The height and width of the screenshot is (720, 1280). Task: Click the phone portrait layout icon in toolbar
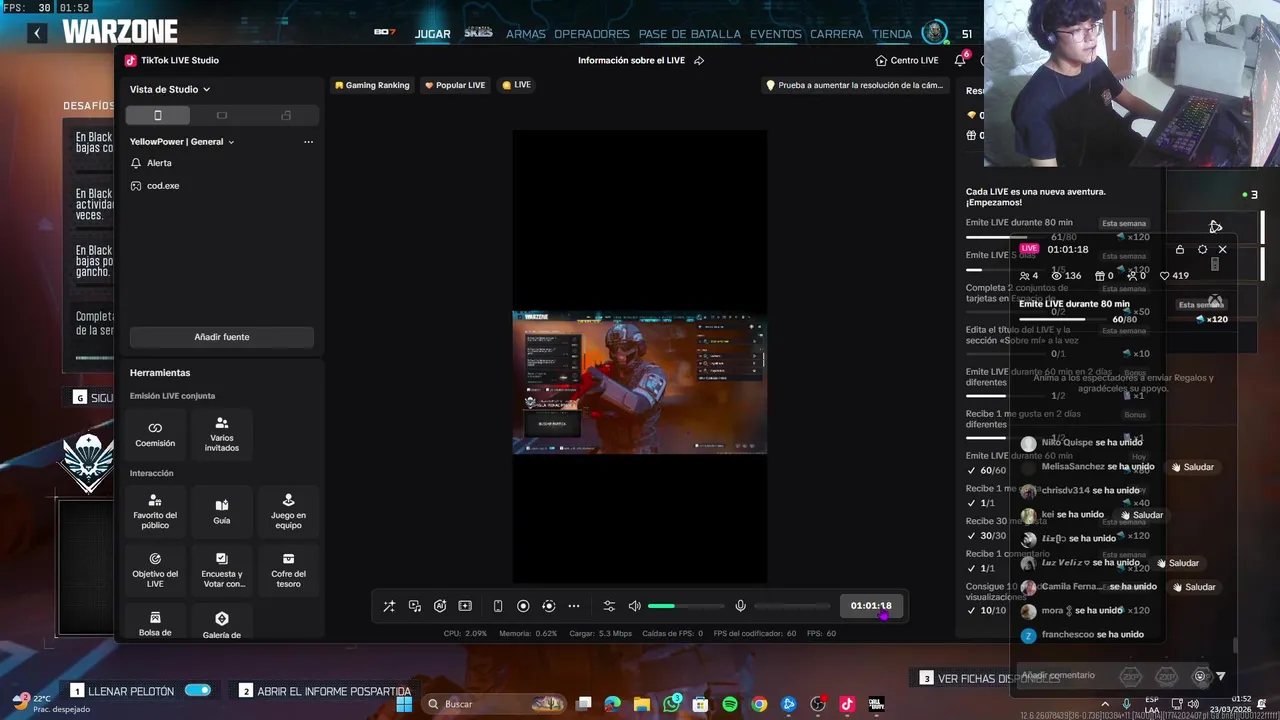498,606
